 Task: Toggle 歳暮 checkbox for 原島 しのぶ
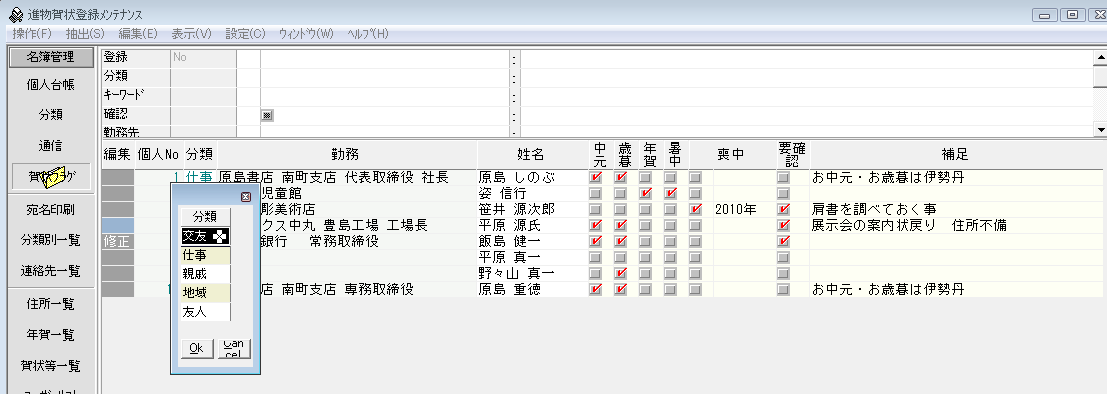pos(621,177)
